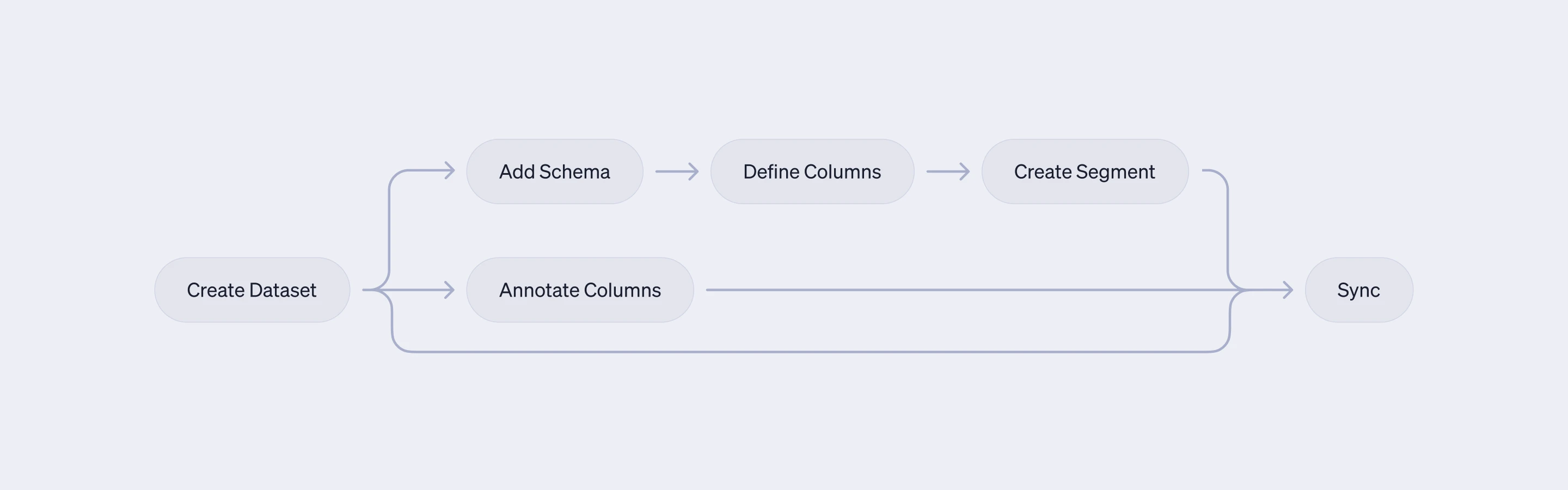Click the arrowhead pointing into Sync

coord(1288,290)
